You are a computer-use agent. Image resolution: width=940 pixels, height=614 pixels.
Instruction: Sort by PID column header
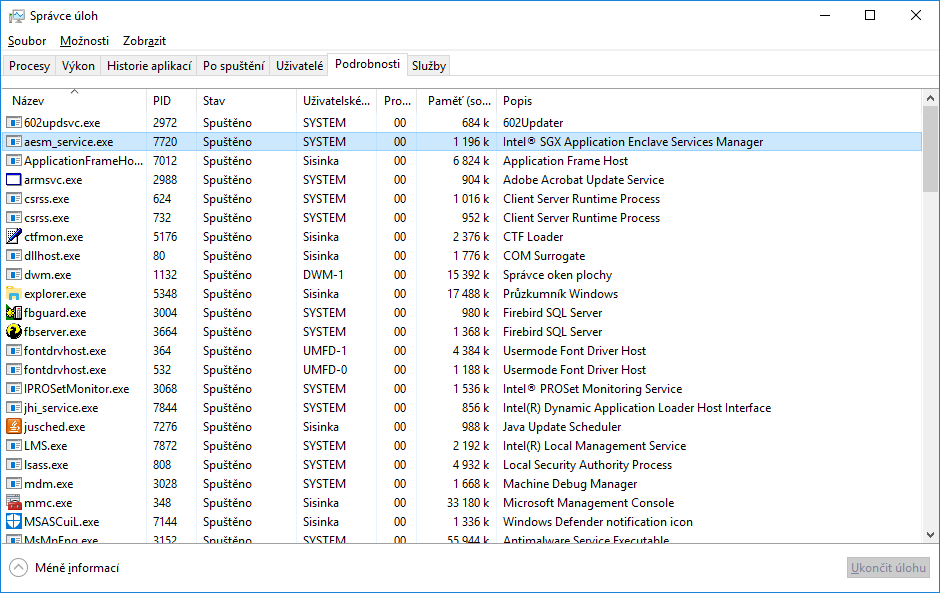point(162,101)
